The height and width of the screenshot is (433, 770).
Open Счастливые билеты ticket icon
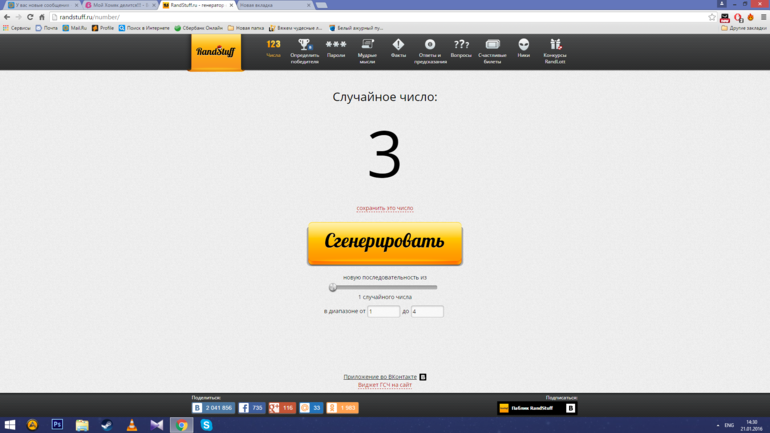492,45
